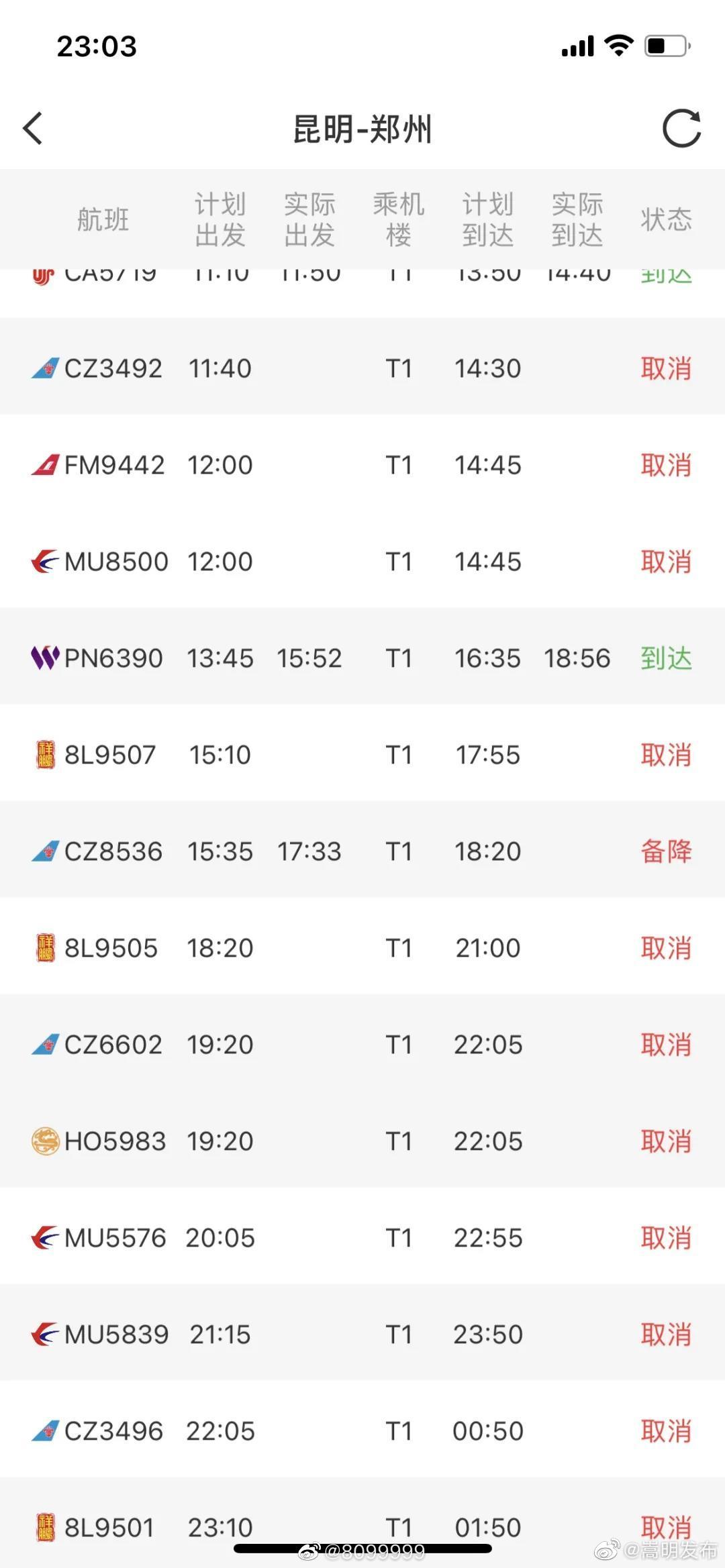
Task: Tap China Southern logo beside CZ3492
Action: [x=46, y=368]
